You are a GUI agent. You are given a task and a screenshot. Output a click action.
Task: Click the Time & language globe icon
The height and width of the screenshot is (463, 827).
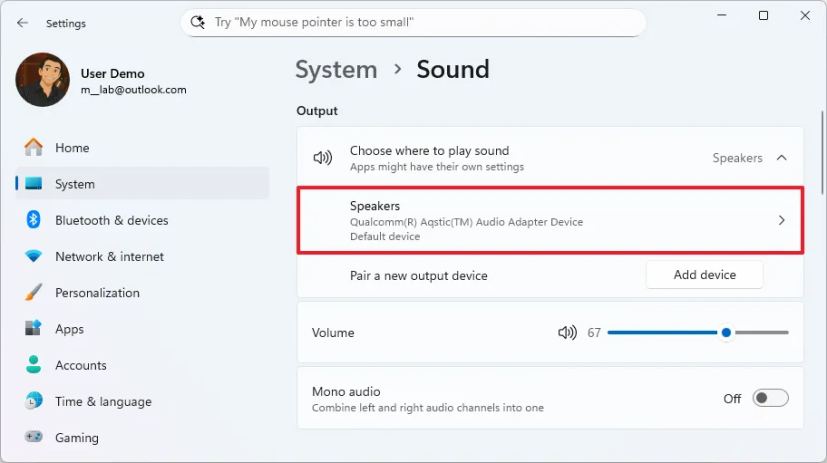coord(34,402)
